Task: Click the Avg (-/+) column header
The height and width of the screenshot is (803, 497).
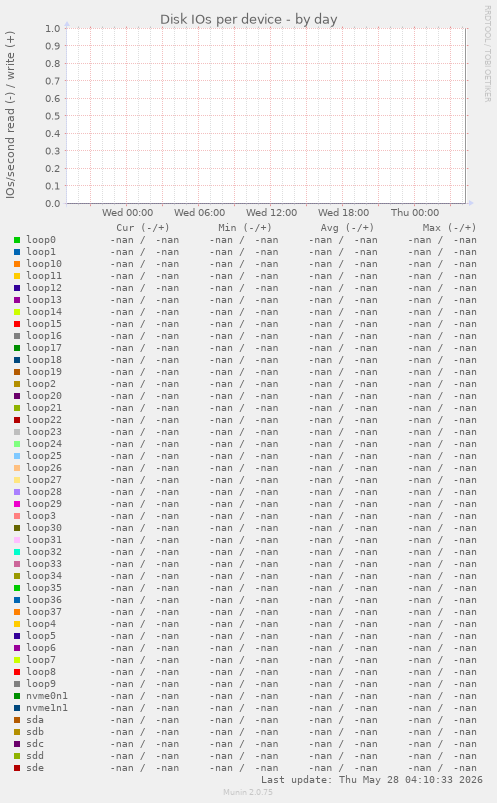Action: [347, 227]
